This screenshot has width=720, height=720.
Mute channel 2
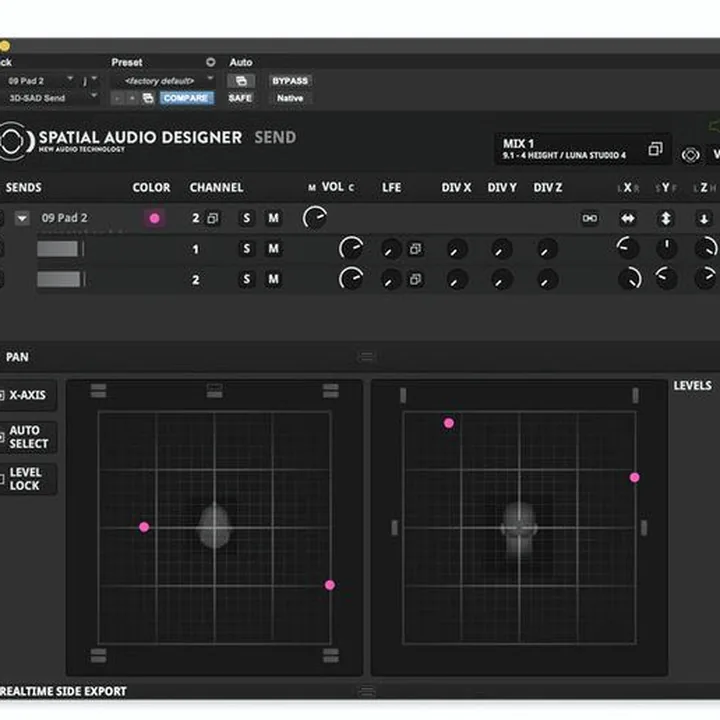point(273,279)
